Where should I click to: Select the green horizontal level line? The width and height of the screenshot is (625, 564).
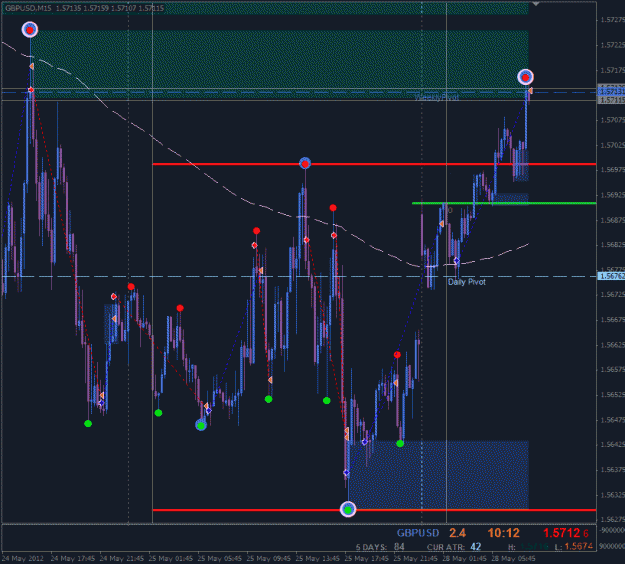point(504,203)
